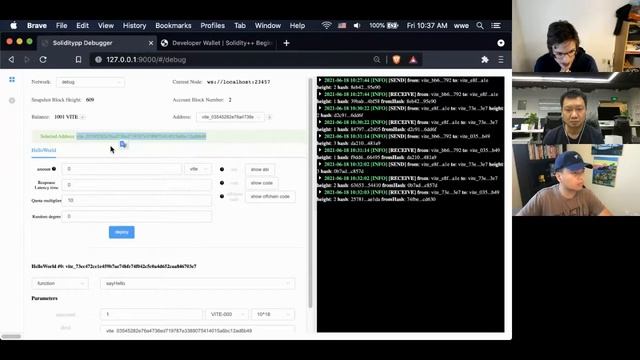Go back with the browser back arrow

click(11, 60)
